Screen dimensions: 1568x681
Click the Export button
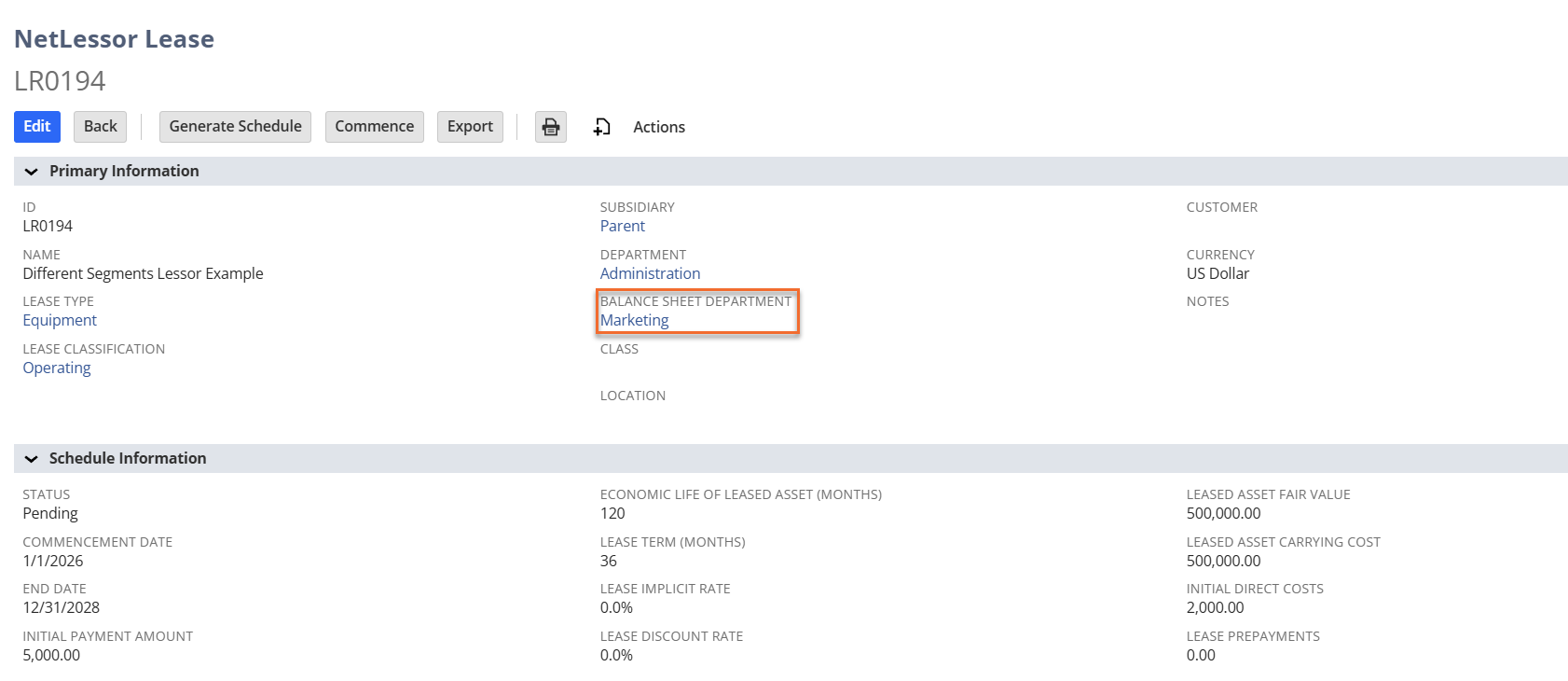[470, 127]
